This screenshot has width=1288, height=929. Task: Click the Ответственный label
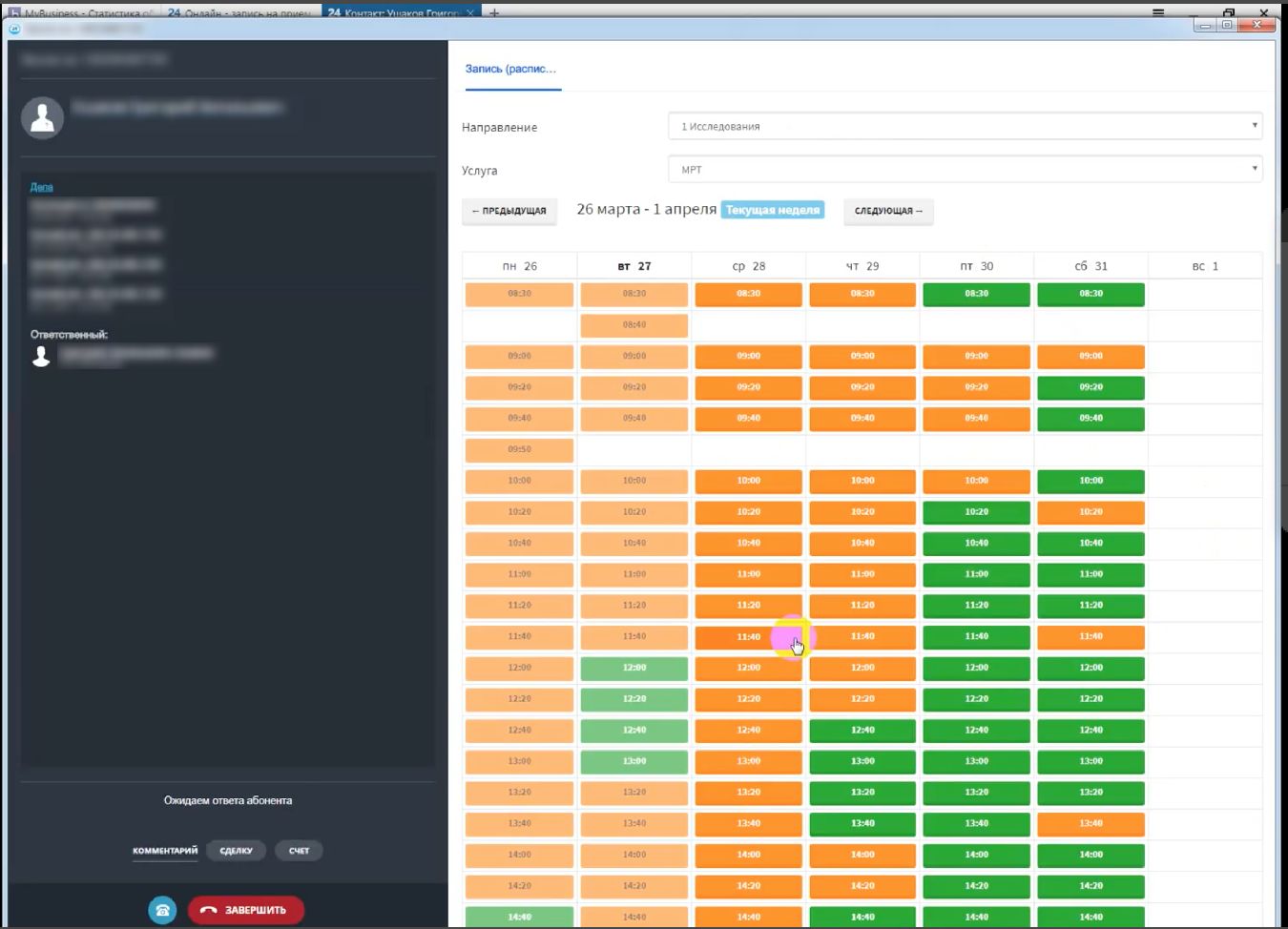[x=69, y=335]
